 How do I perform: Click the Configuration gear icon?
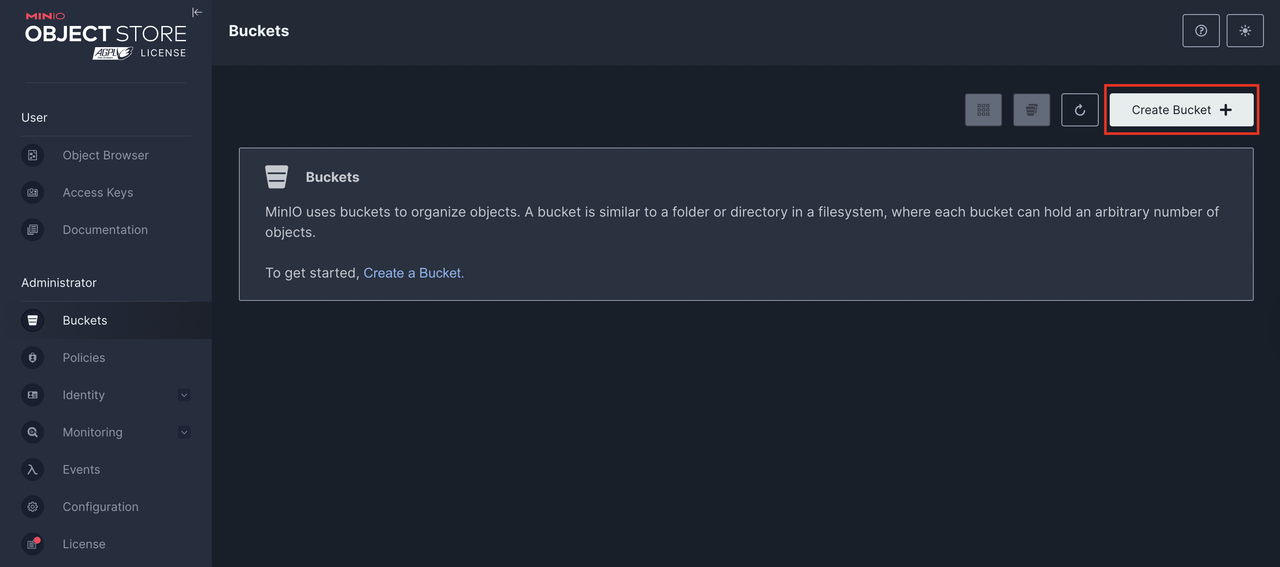pyautogui.click(x=33, y=507)
